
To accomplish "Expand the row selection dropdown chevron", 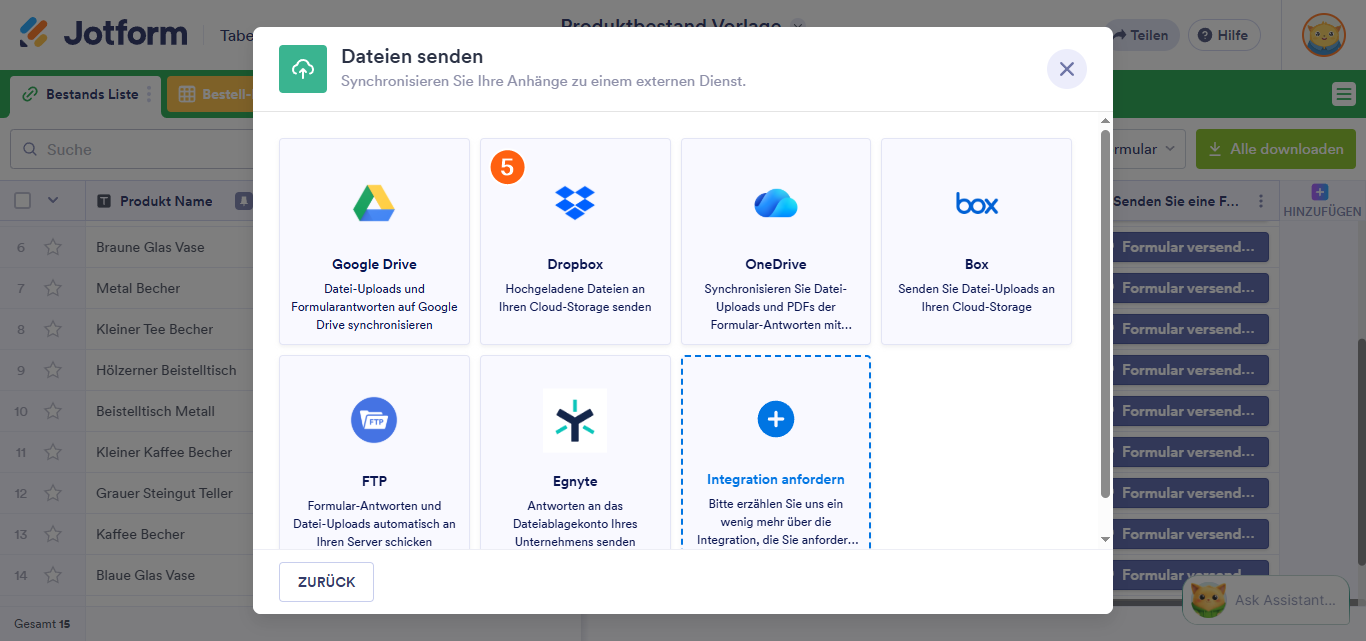I will pyautogui.click(x=53, y=201).
